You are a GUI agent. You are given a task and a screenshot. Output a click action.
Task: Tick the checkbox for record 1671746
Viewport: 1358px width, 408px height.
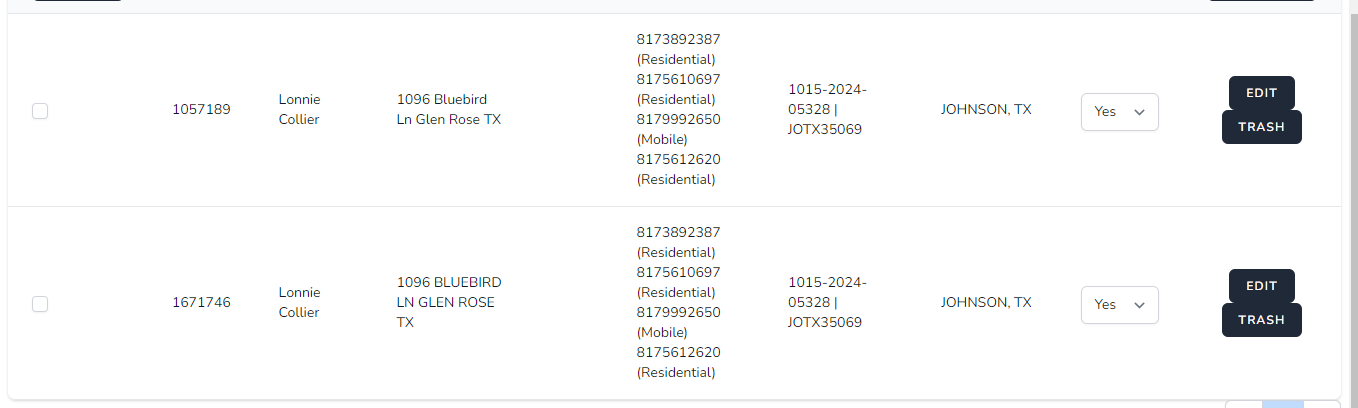40,304
